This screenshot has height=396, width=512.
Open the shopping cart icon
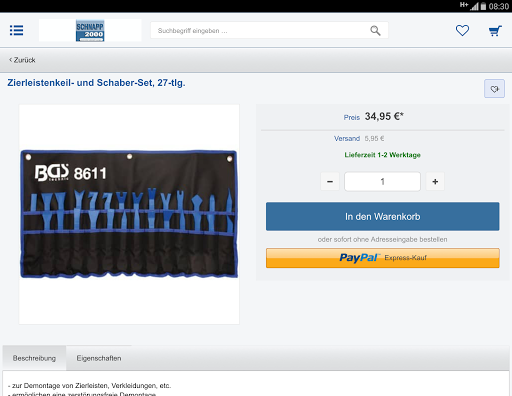495,31
